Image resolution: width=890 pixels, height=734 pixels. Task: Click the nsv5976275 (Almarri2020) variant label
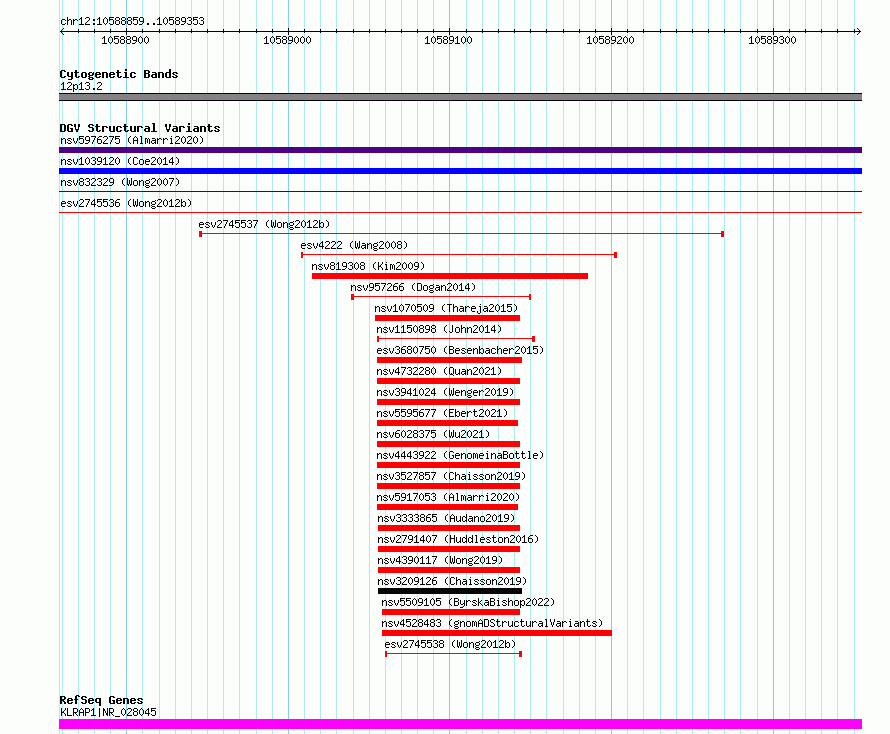(132, 140)
